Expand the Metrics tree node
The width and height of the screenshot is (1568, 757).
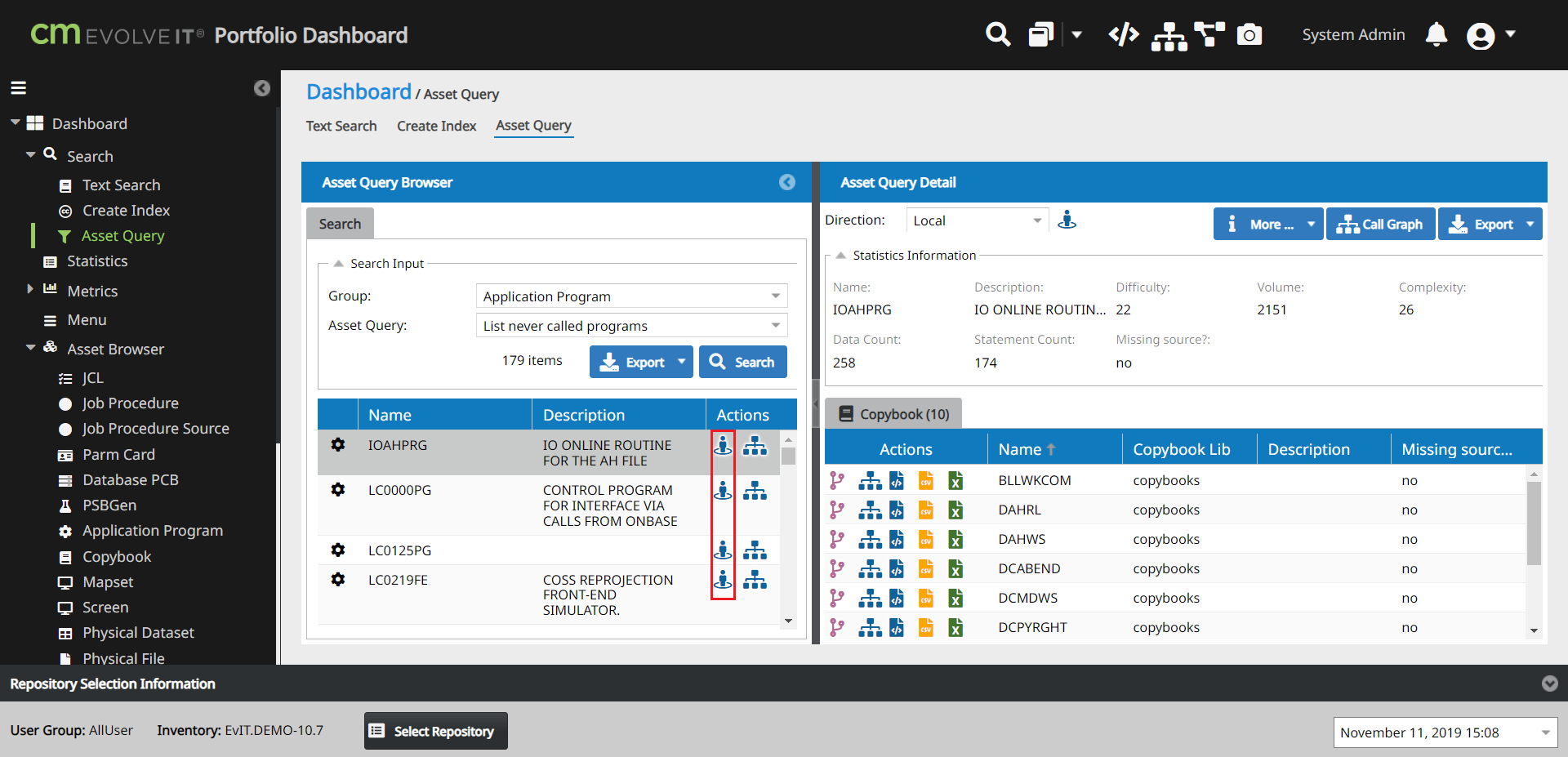pos(30,289)
